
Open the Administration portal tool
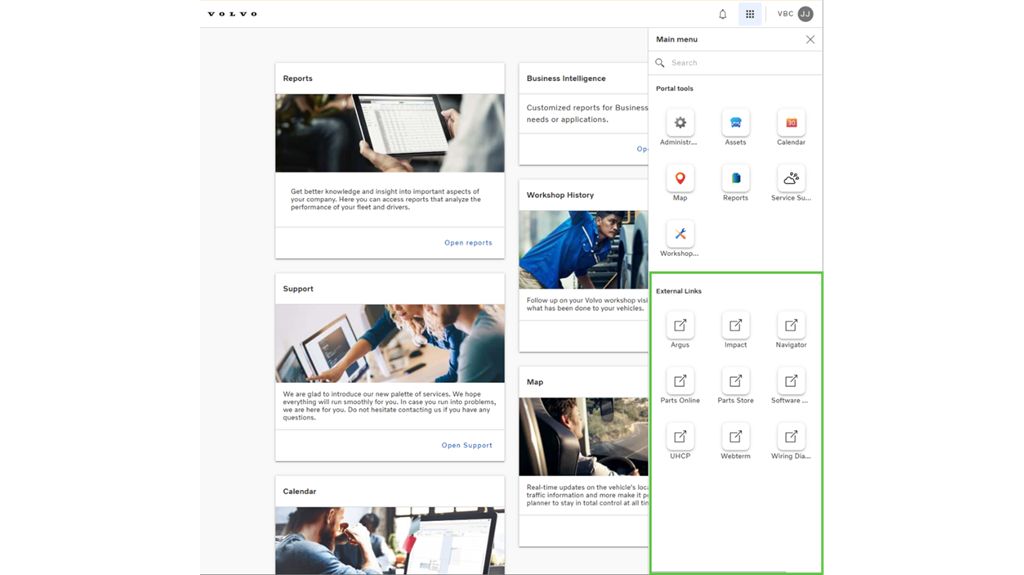click(x=680, y=123)
